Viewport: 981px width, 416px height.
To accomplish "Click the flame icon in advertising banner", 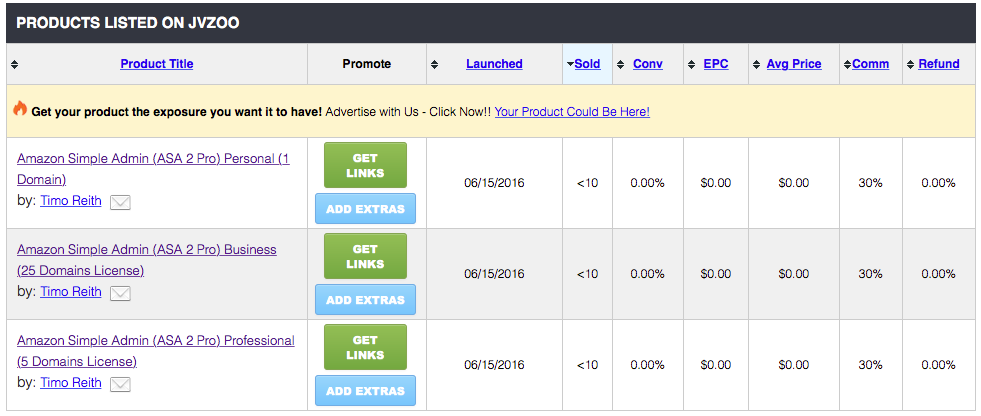I will [x=19, y=110].
